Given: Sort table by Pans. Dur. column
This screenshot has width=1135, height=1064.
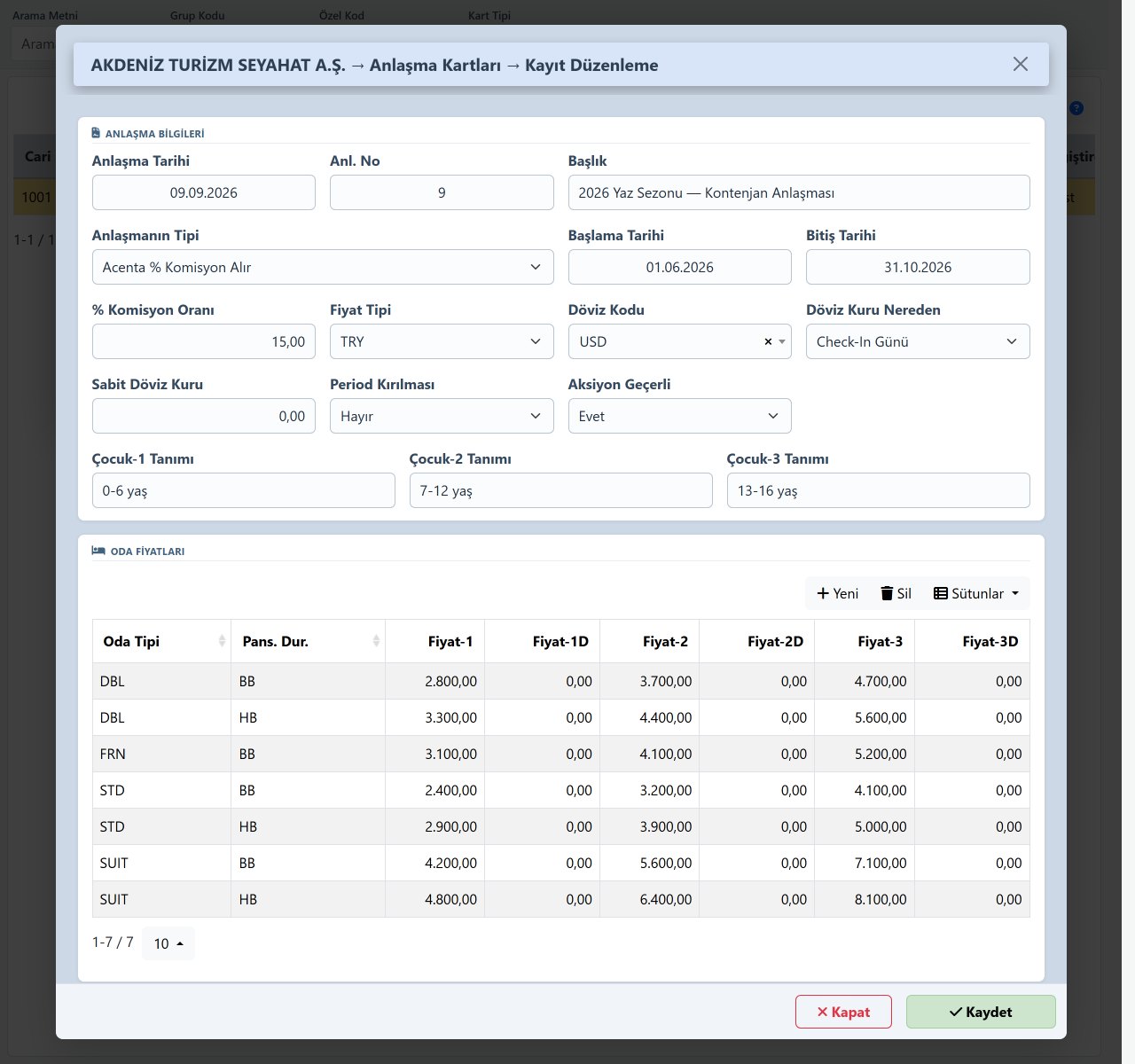Looking at the screenshot, I should (x=308, y=641).
